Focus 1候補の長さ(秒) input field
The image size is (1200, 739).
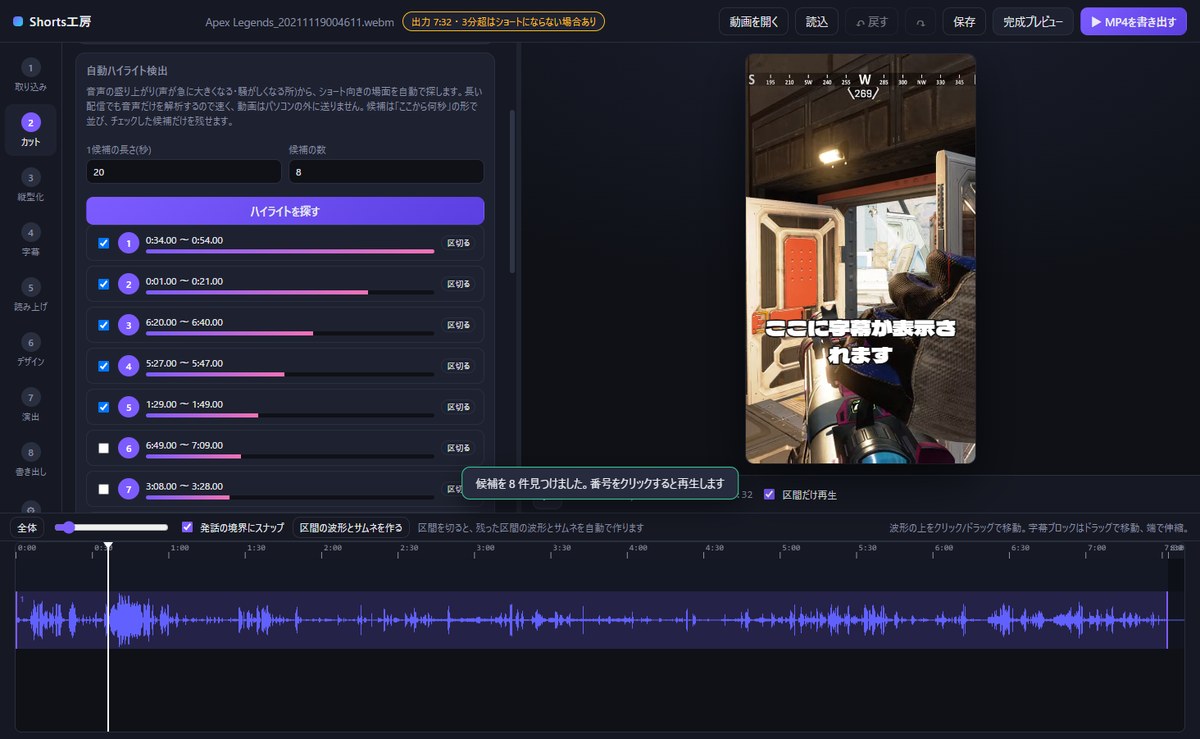pos(184,172)
